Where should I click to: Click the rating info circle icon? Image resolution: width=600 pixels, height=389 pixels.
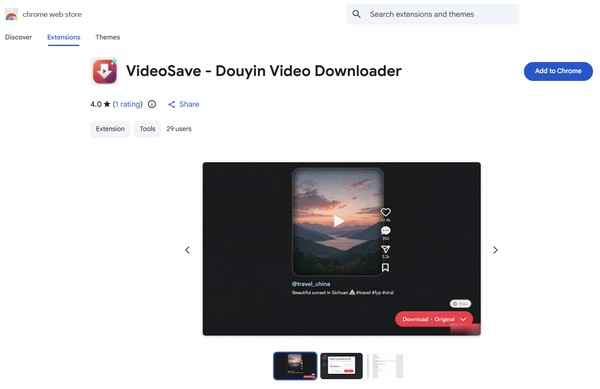click(152, 104)
